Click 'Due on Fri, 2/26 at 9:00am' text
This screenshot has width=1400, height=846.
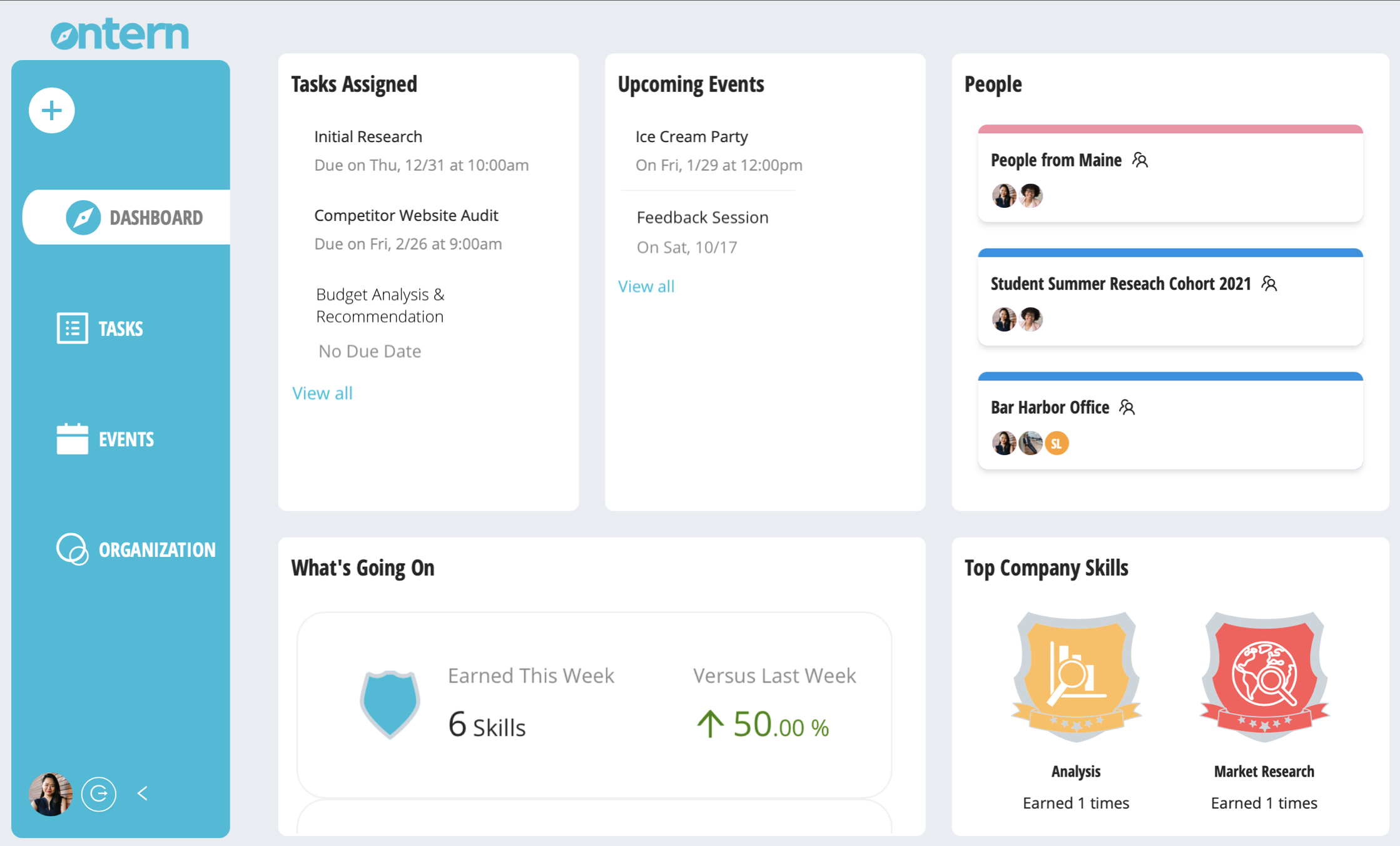(408, 244)
